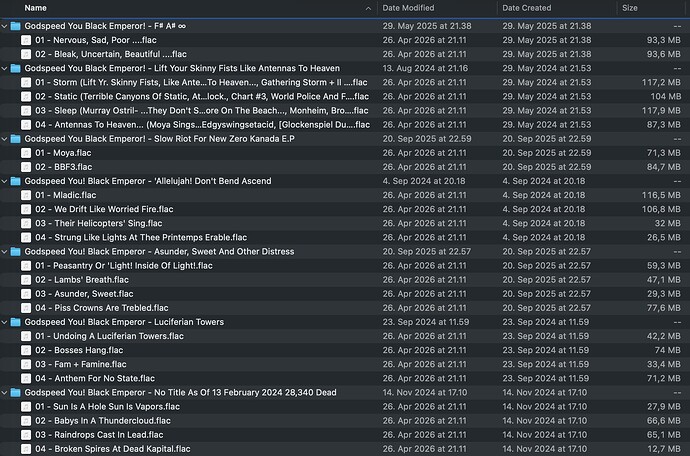Click the 74 MB size of Bosses Hang
Screen dimensions: 690x456
coord(668,350)
